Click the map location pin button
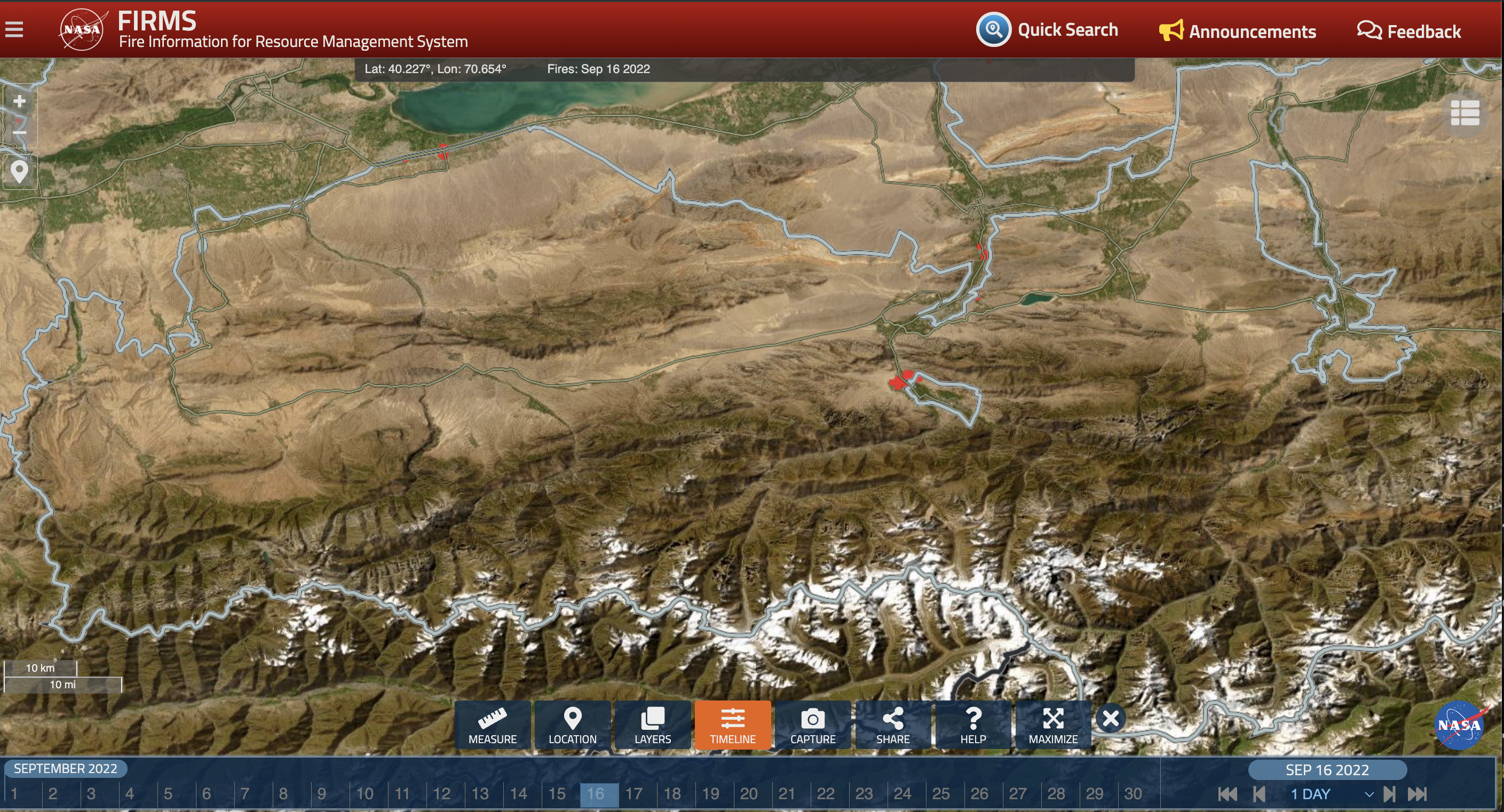 click(x=19, y=172)
